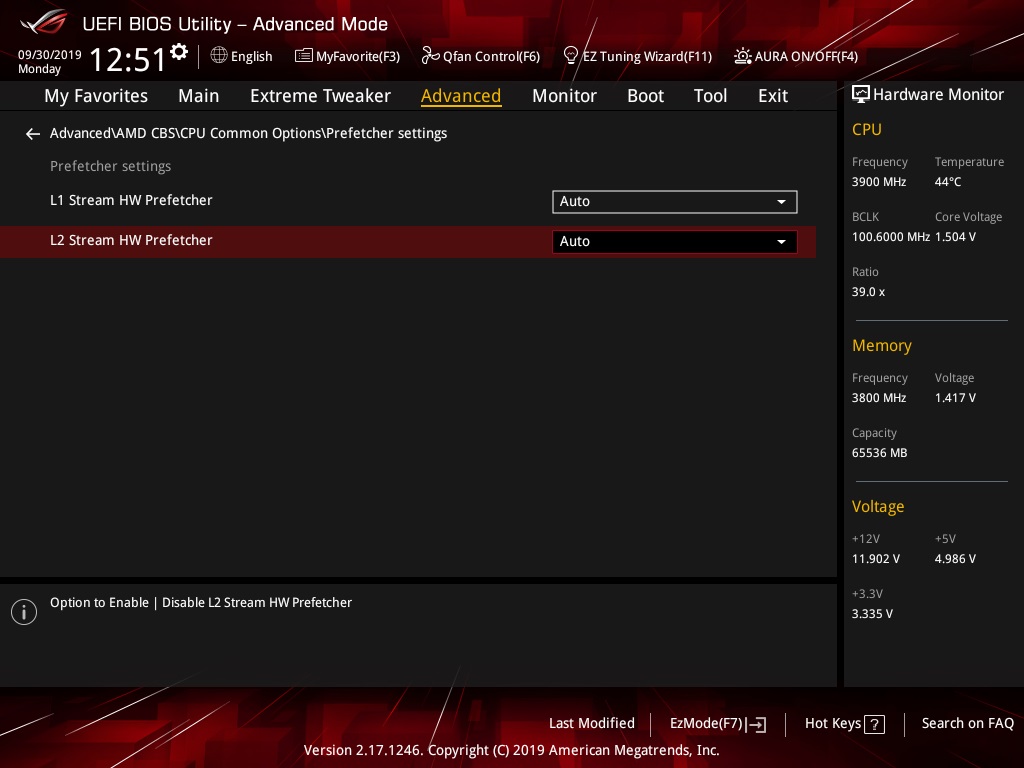
Task: Click the Hardware Monitor panel title
Action: point(938,95)
